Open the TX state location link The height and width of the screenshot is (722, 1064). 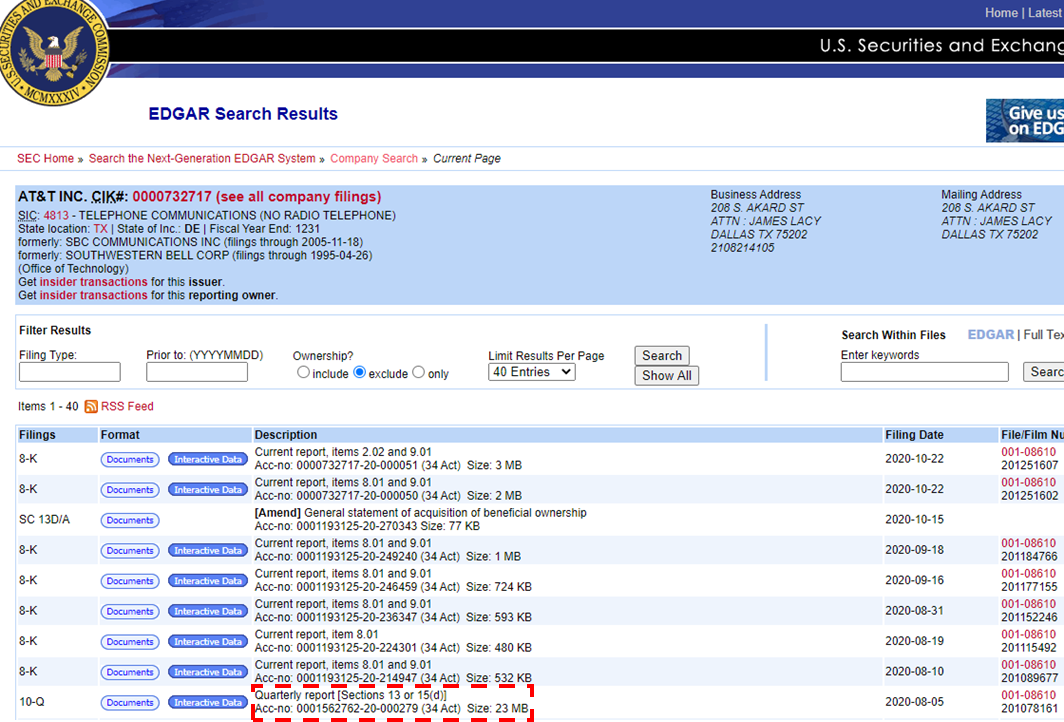click(x=100, y=229)
